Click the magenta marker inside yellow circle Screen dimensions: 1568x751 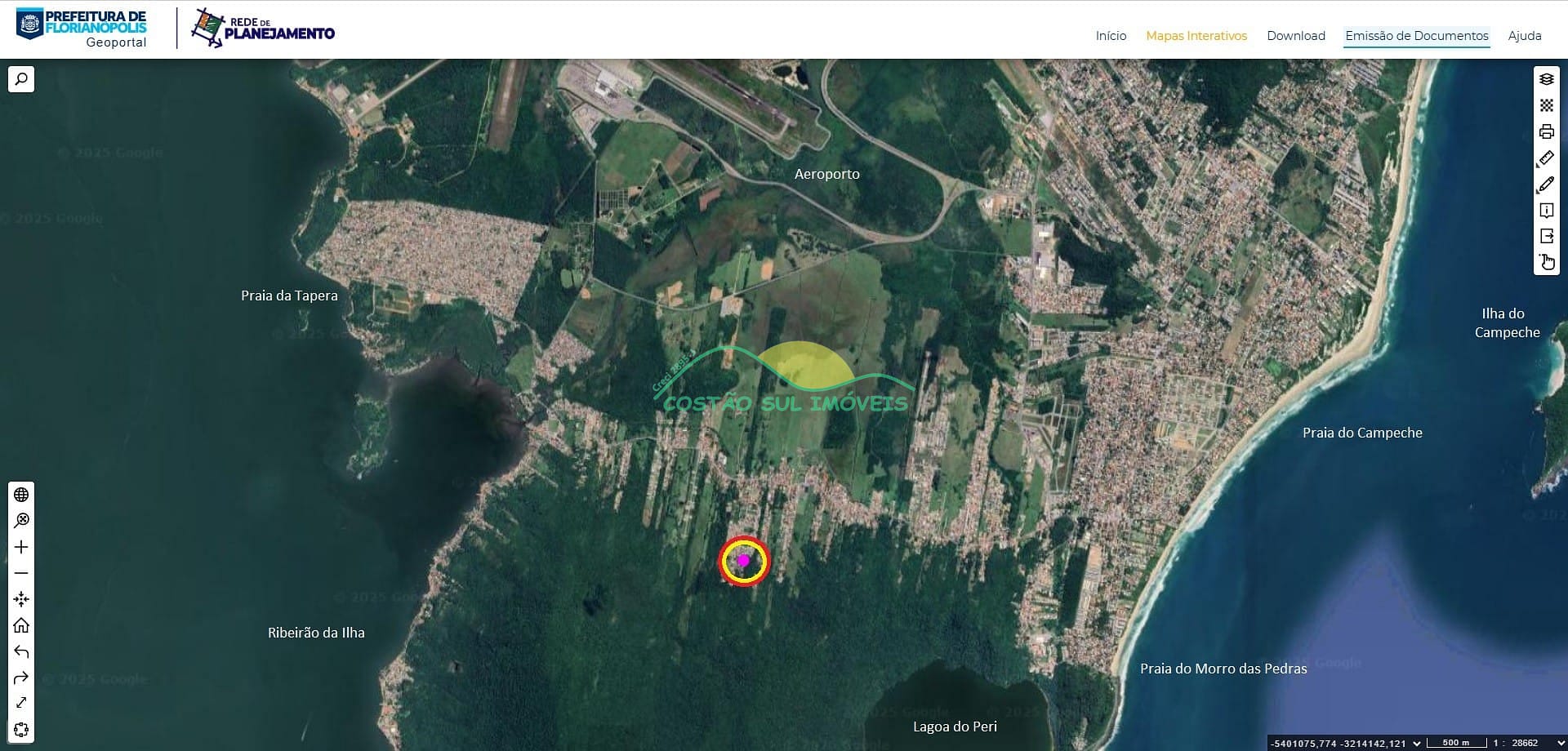point(743,561)
